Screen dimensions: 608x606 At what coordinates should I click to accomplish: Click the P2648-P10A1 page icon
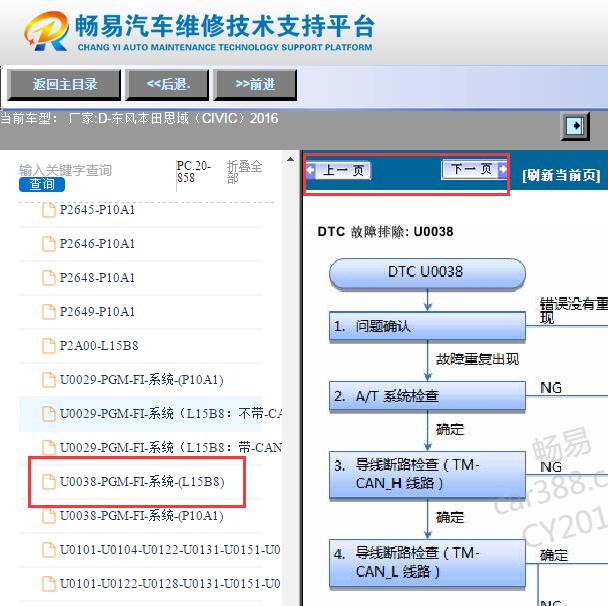tap(49, 278)
